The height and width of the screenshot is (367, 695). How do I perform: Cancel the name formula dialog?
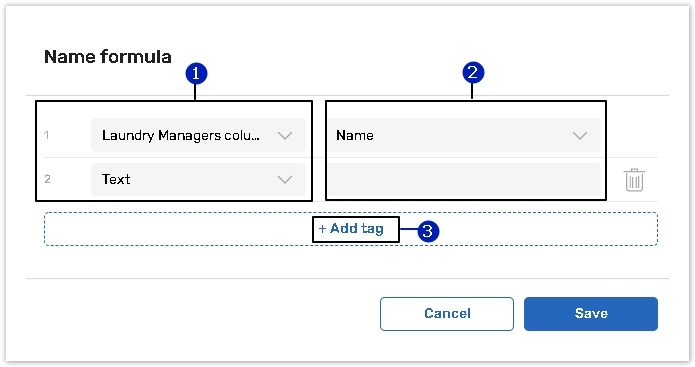point(447,314)
